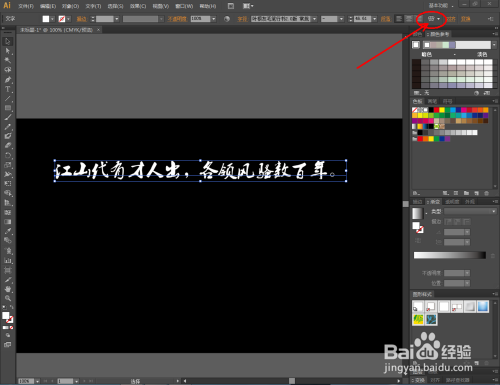Select the Scale tool
This screenshot has width=500, height=385.
8,165
